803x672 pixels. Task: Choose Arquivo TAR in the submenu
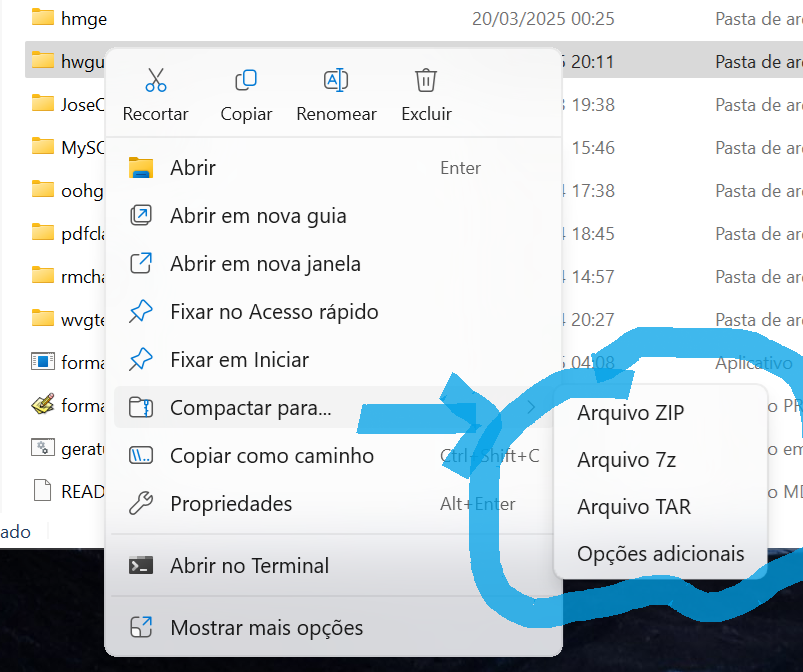coord(661,507)
